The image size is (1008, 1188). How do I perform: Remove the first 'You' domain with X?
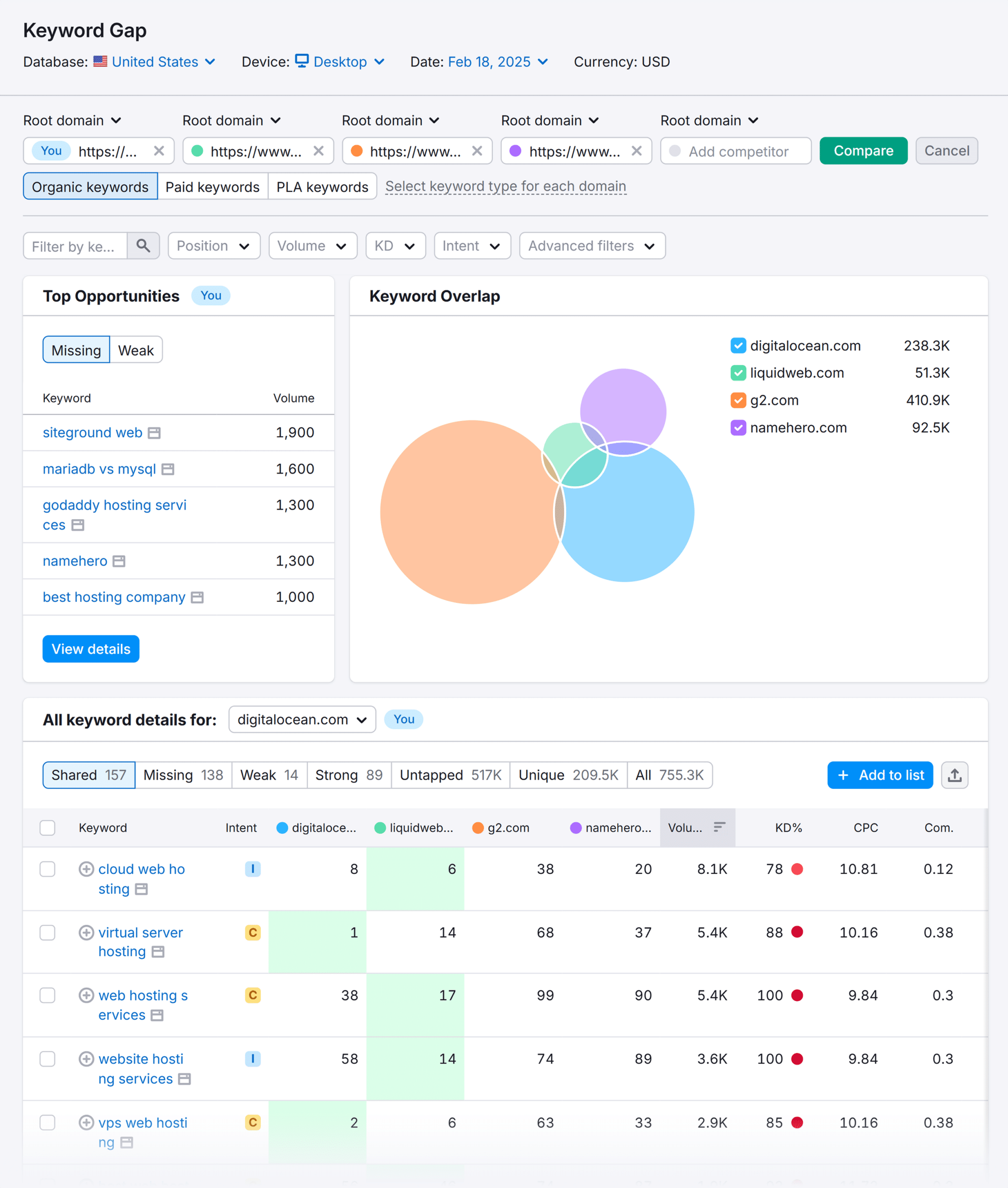159,151
